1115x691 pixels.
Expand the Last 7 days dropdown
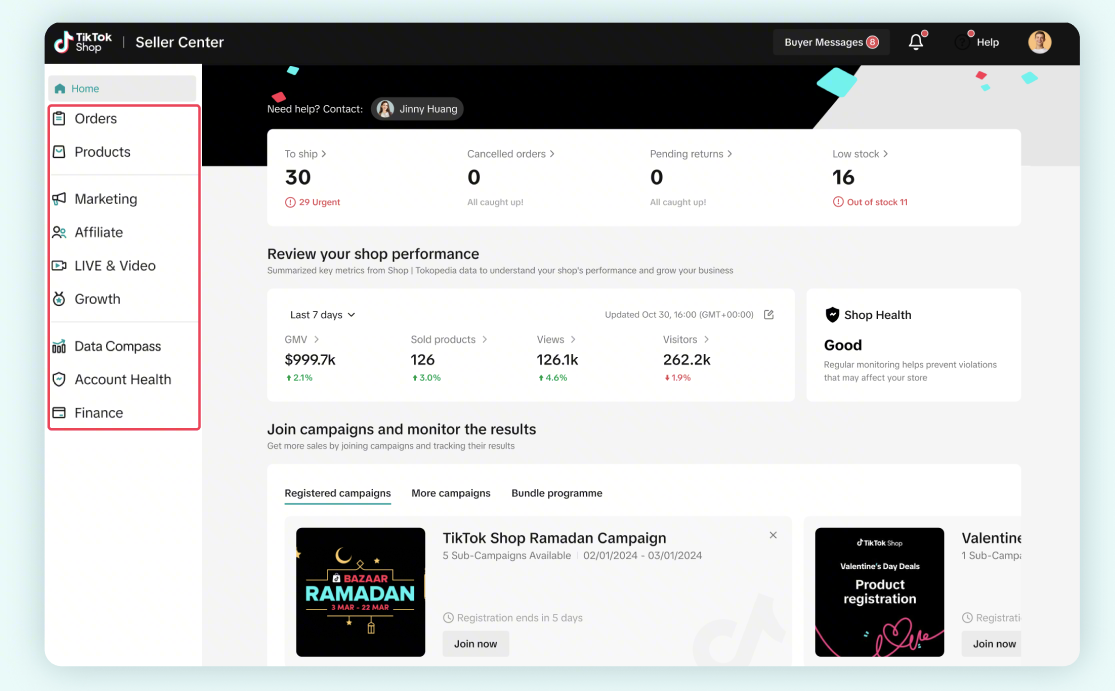click(x=322, y=315)
